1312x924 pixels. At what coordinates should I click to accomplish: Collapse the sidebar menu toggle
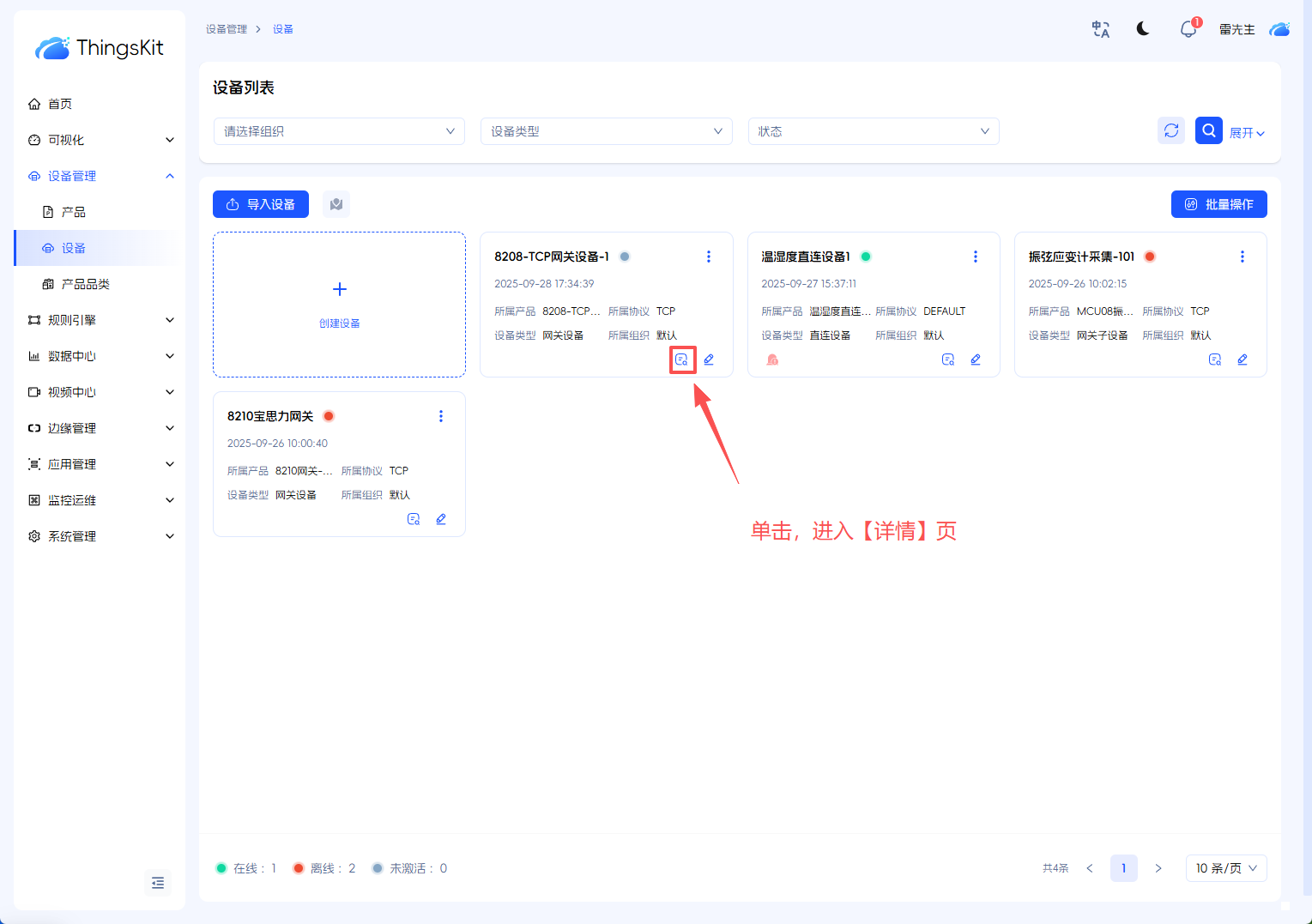pos(158,883)
